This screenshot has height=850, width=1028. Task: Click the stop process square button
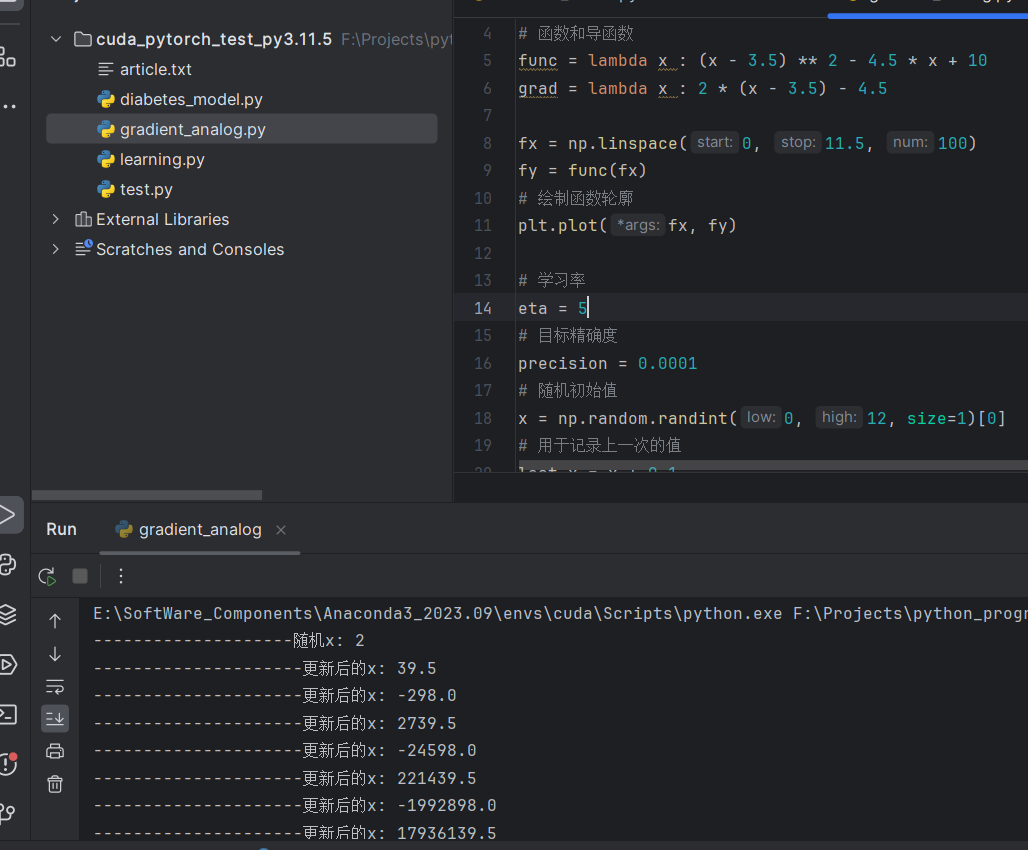tap(80, 576)
